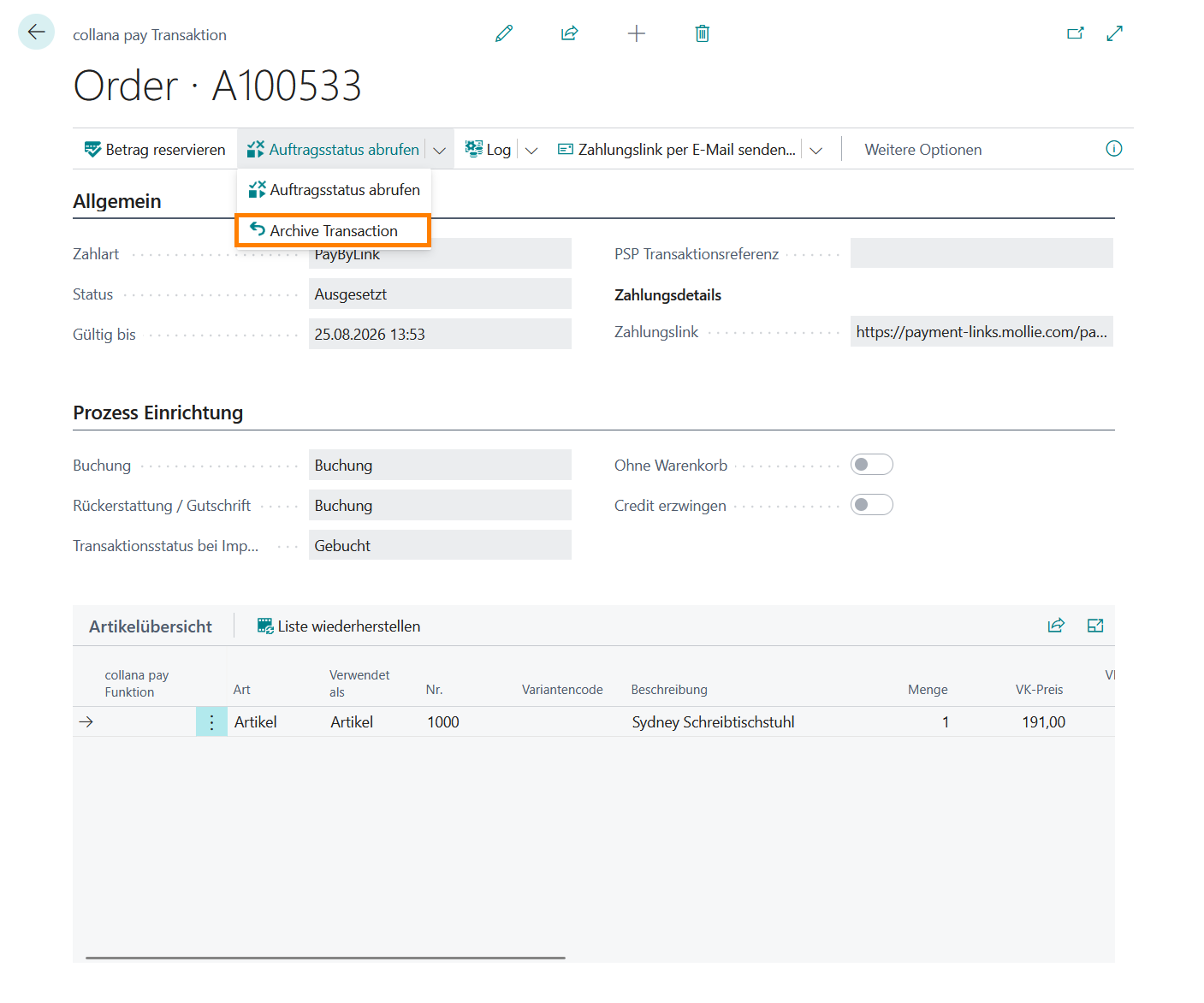
Task: Click the Nr. cell 1000
Action: pos(443,722)
